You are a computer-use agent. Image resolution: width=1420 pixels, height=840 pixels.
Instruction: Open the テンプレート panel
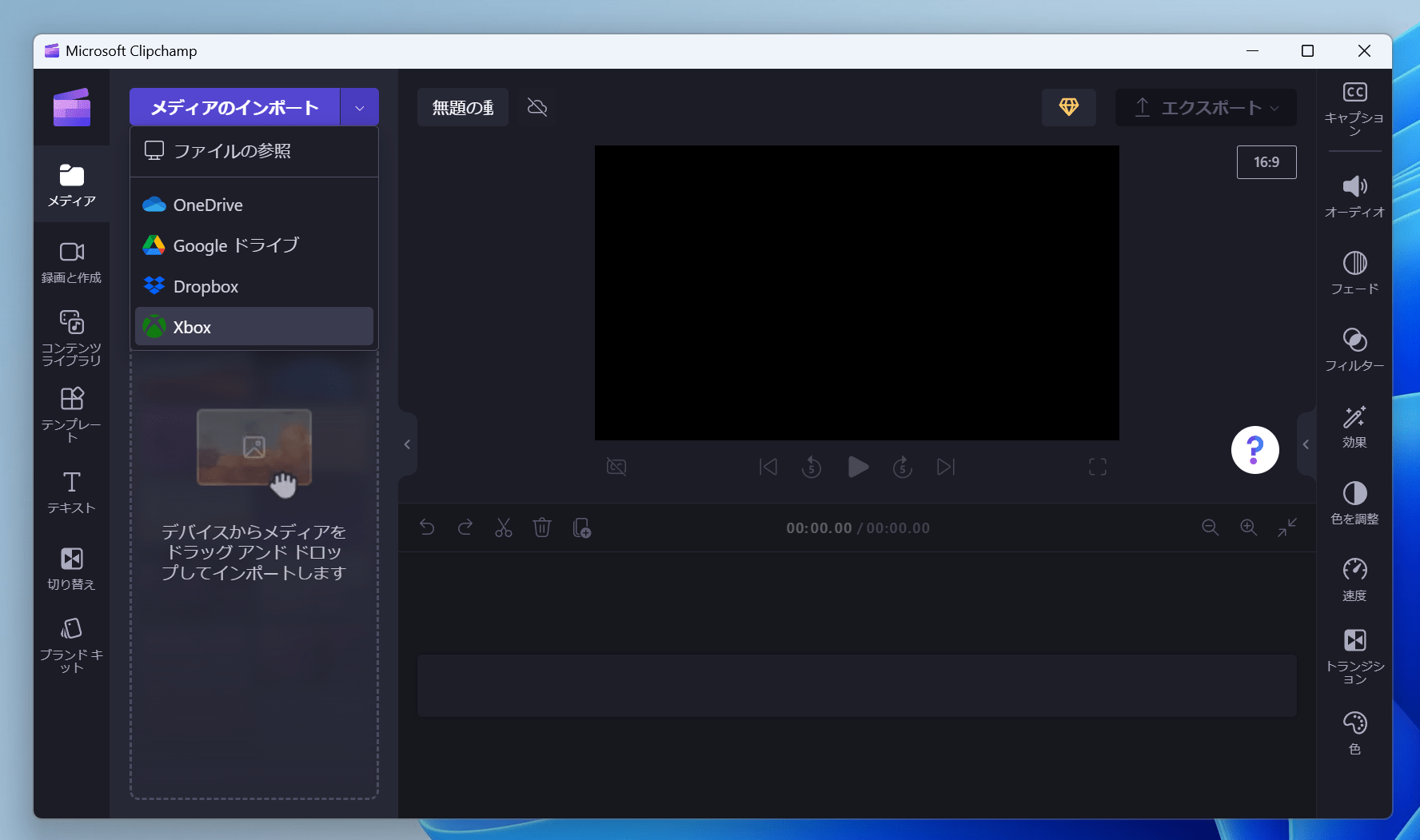click(72, 414)
